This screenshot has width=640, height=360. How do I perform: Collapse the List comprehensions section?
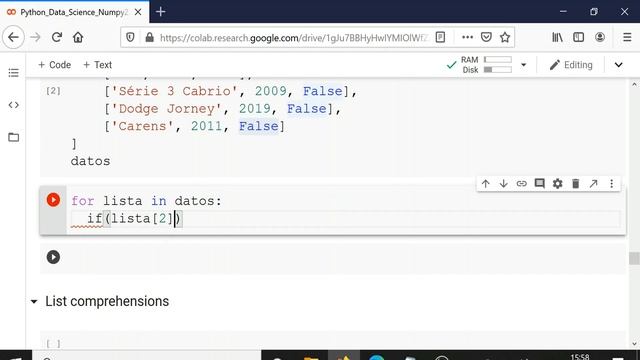(34, 302)
